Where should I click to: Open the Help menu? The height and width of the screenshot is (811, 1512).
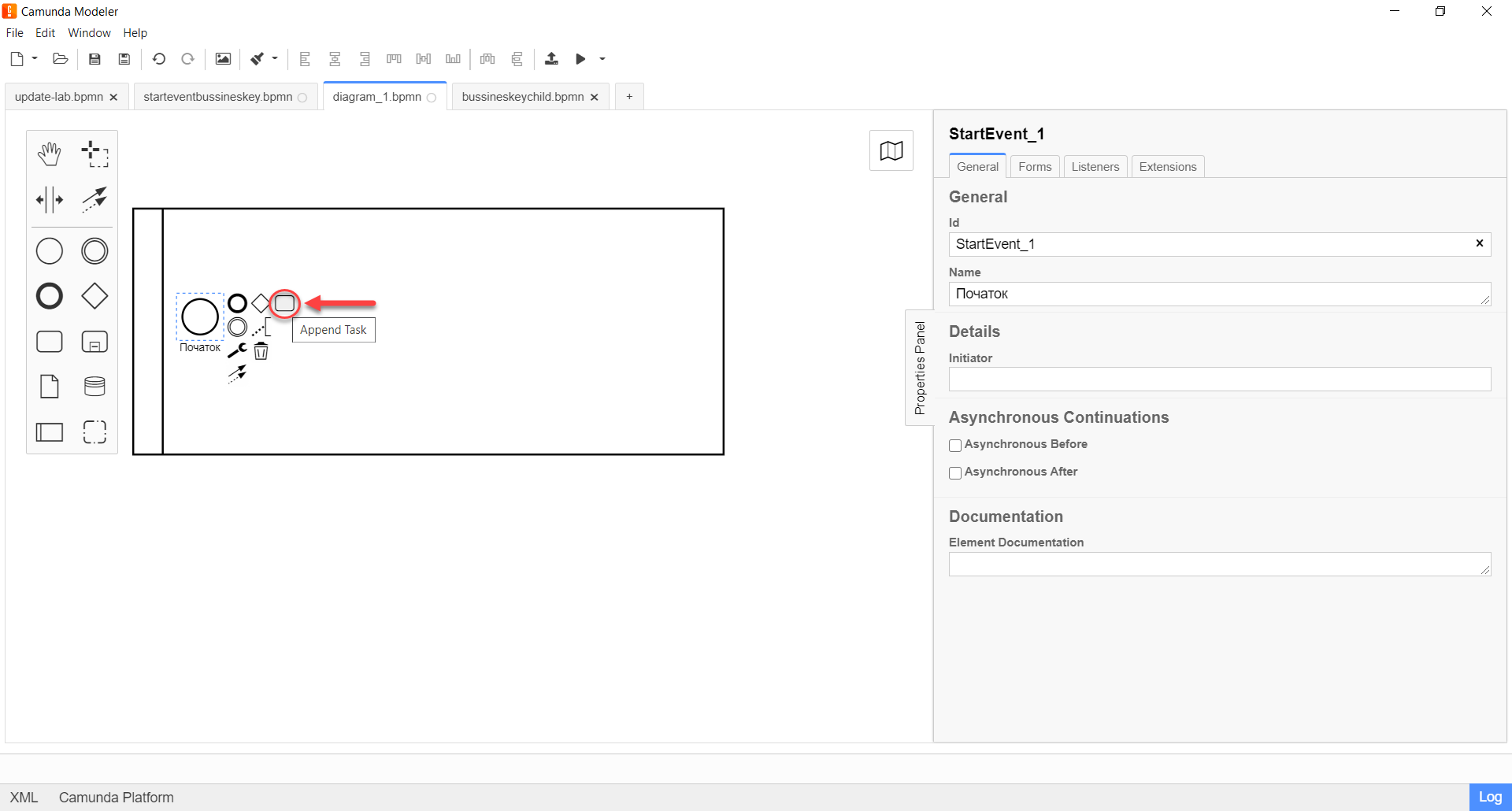tap(135, 33)
